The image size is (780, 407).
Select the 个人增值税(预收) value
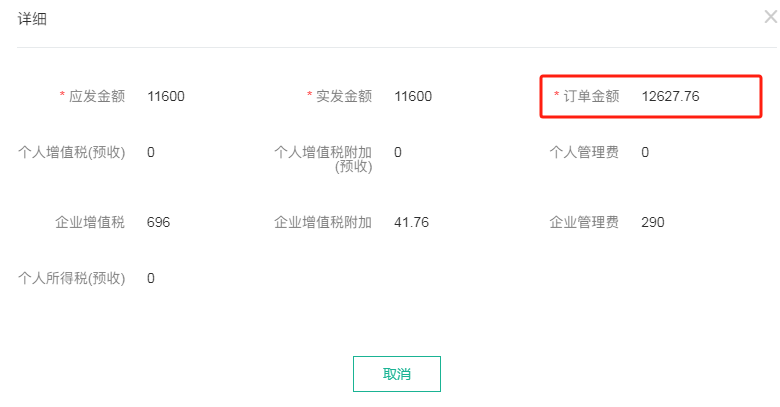pyautogui.click(x=151, y=152)
